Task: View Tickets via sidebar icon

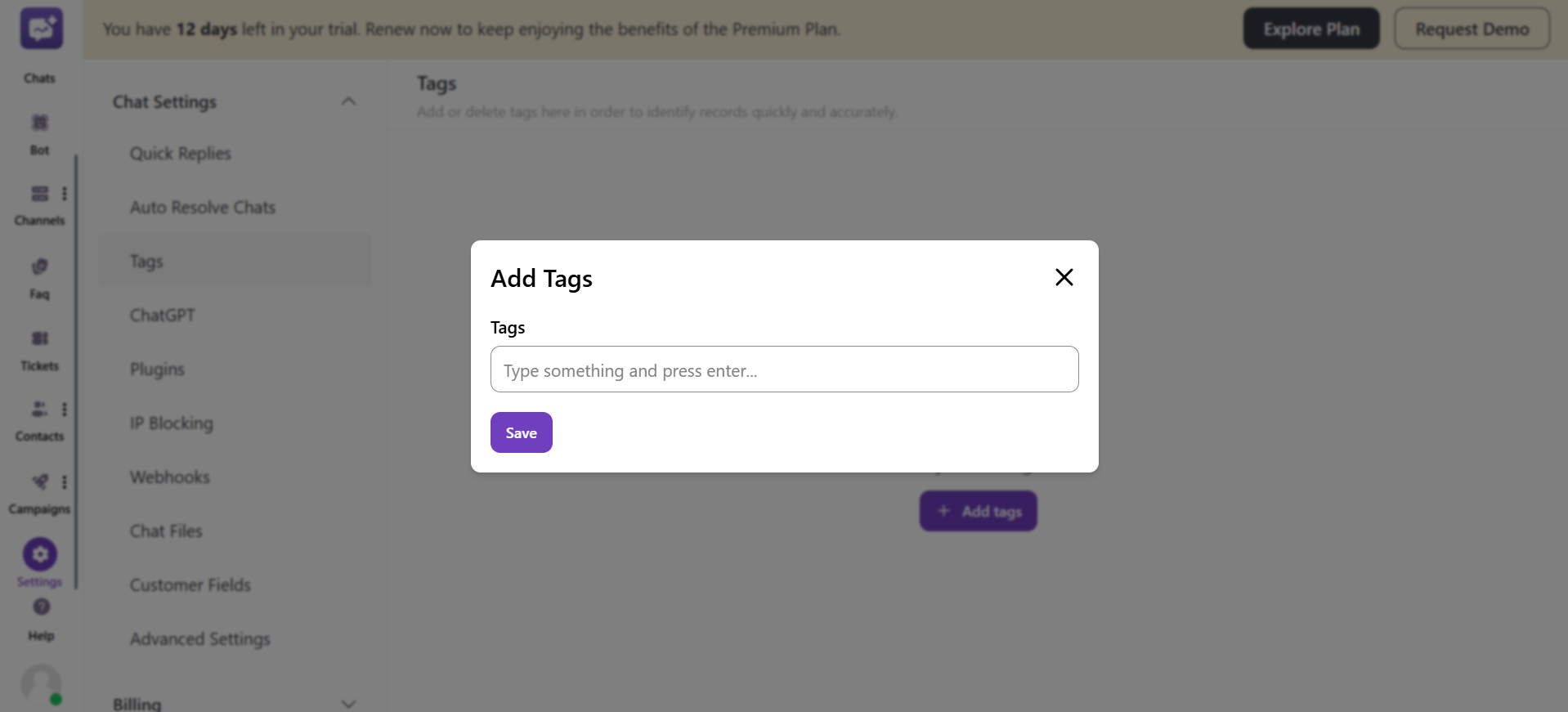Action: click(x=39, y=338)
